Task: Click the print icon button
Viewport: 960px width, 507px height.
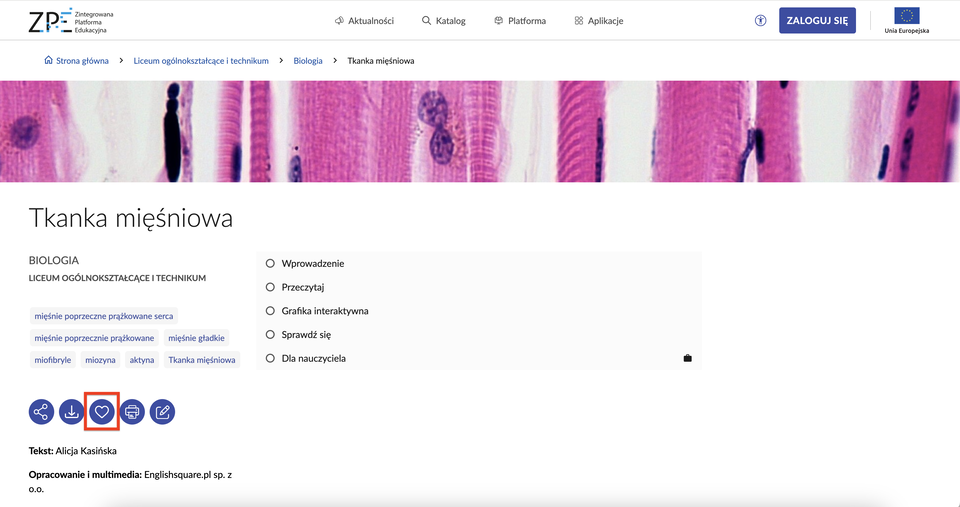Action: tap(132, 411)
